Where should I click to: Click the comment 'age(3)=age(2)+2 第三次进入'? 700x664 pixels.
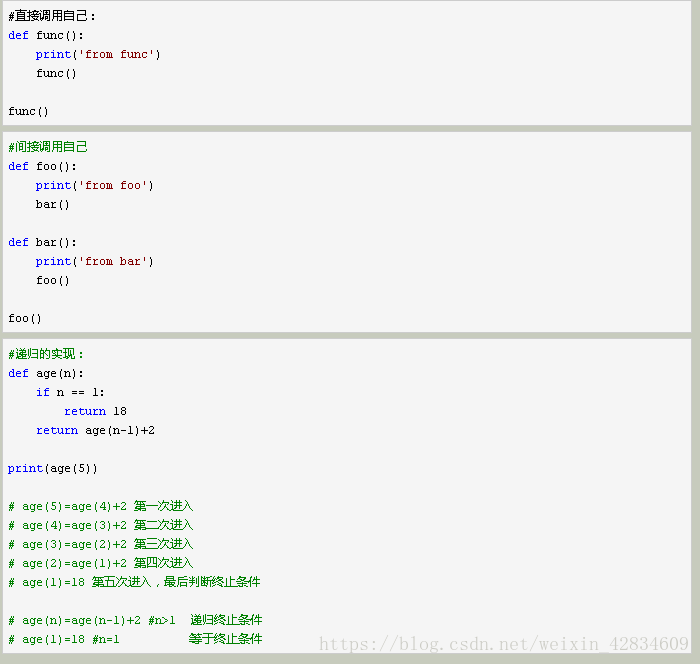pos(101,544)
